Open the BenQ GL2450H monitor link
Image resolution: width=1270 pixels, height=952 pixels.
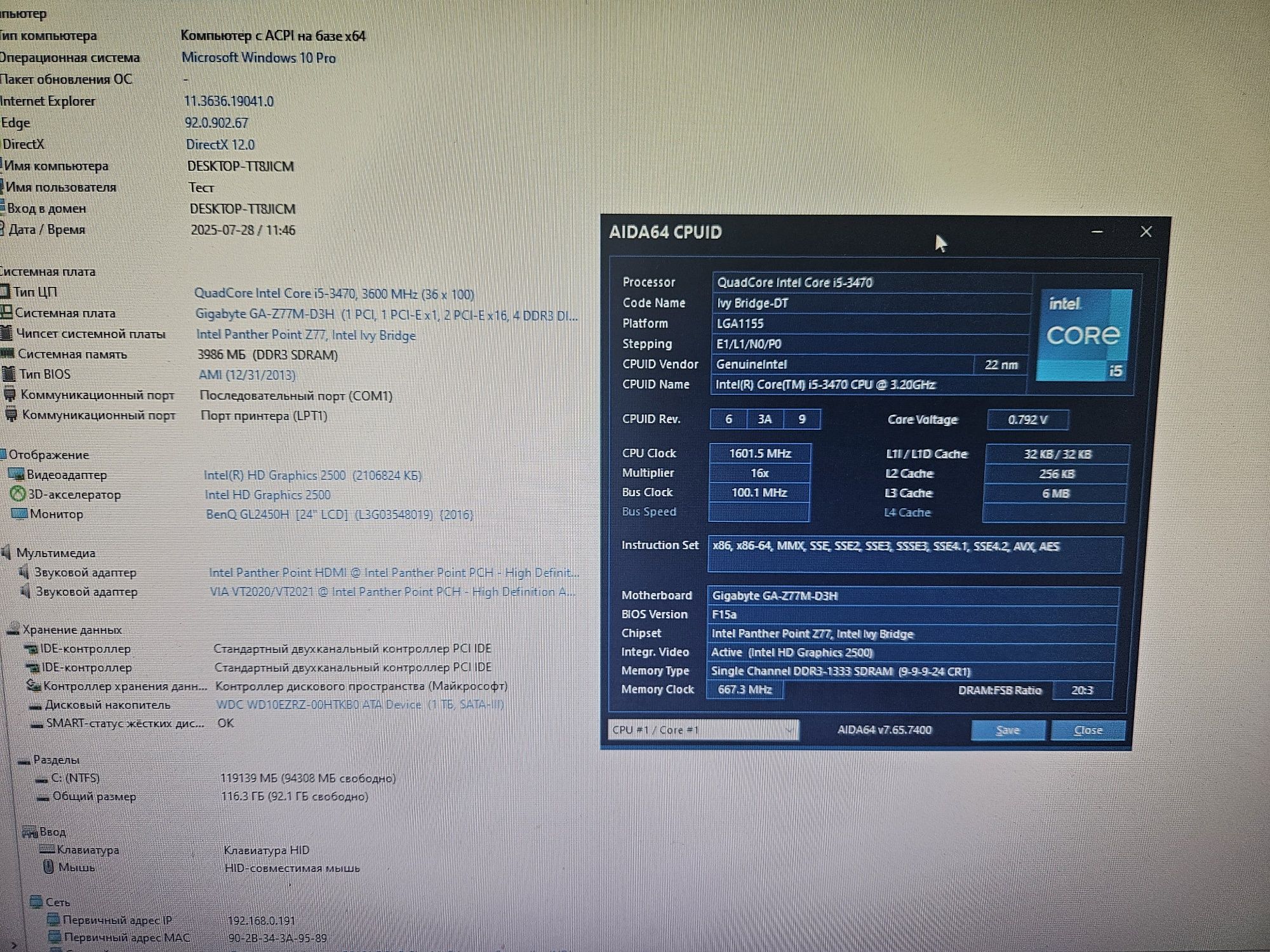coord(339,515)
